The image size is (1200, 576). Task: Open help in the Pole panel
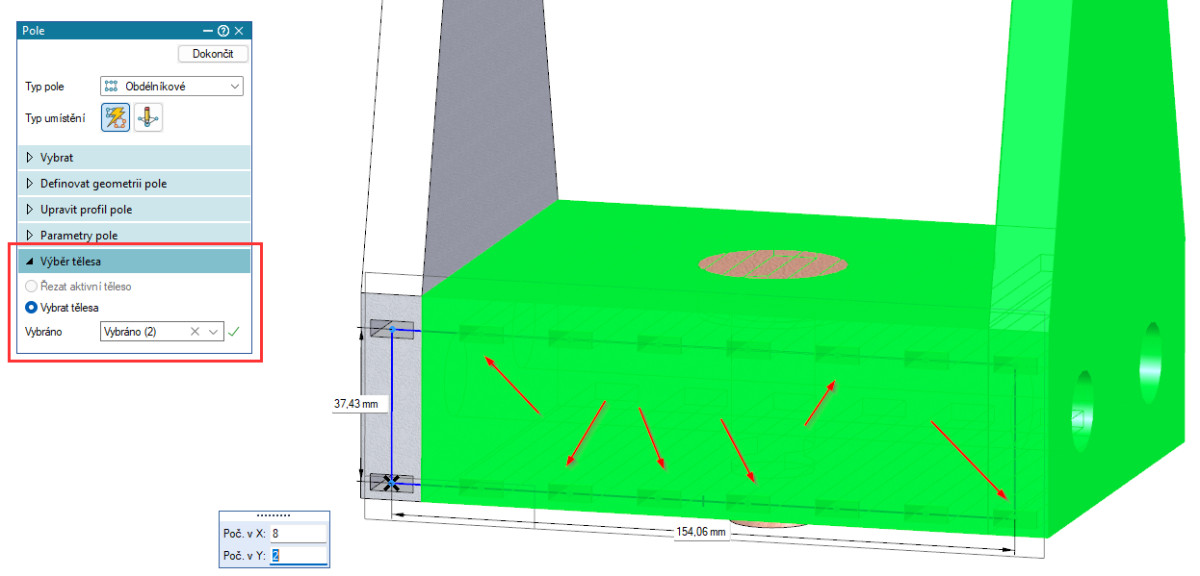(223, 31)
